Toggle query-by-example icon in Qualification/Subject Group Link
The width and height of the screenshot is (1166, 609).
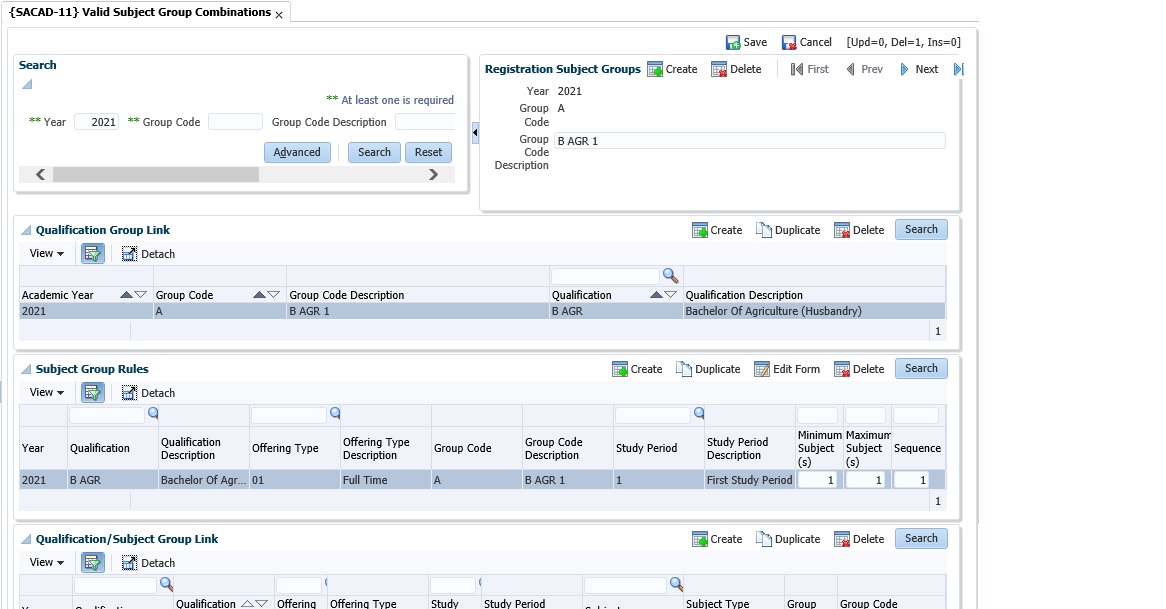(93, 563)
